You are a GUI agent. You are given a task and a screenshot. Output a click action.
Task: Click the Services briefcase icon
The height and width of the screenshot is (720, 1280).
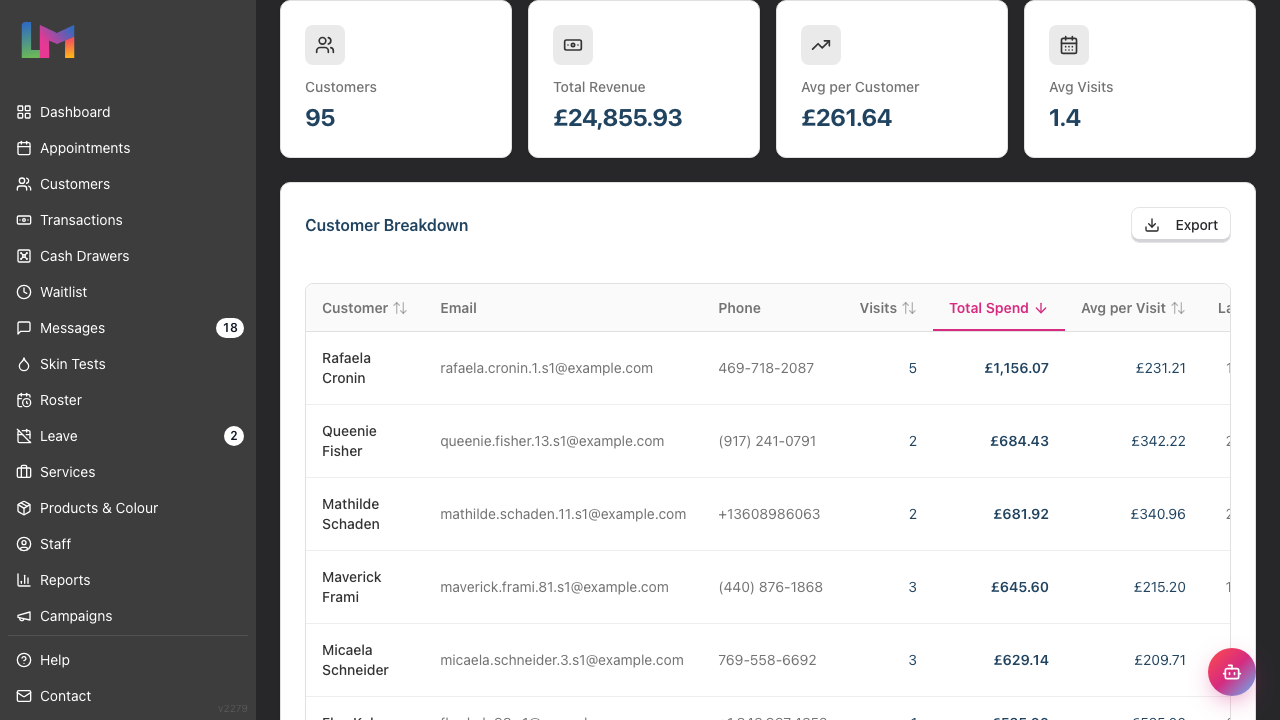[x=24, y=472]
